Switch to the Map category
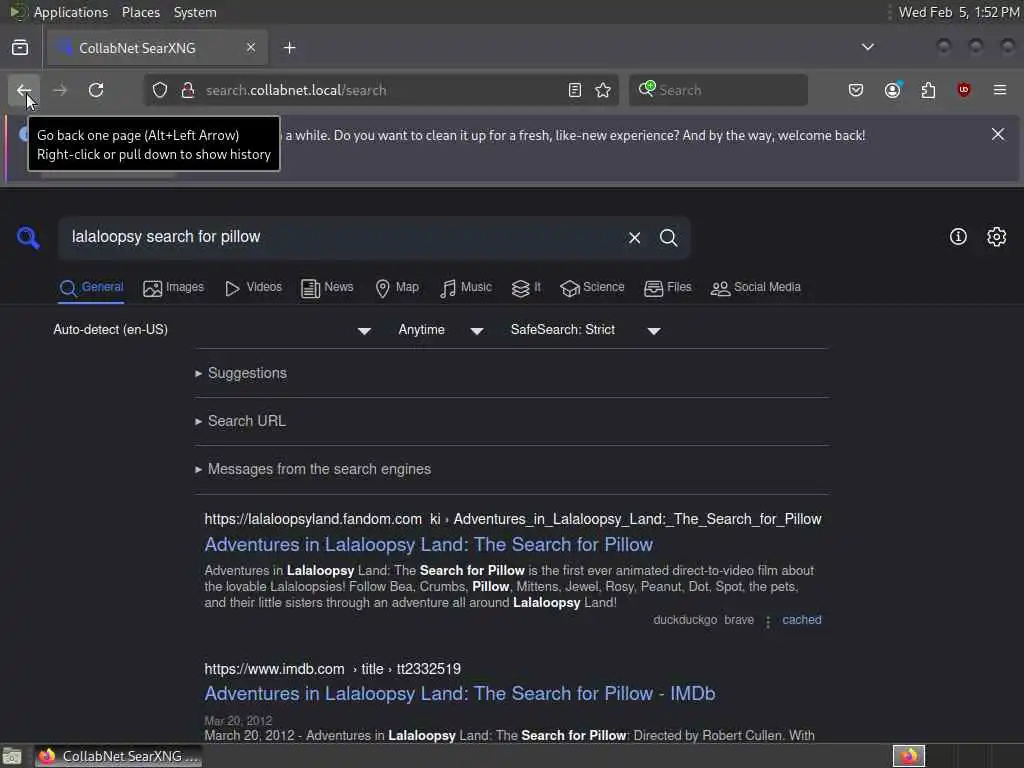This screenshot has width=1024, height=768. (x=397, y=287)
